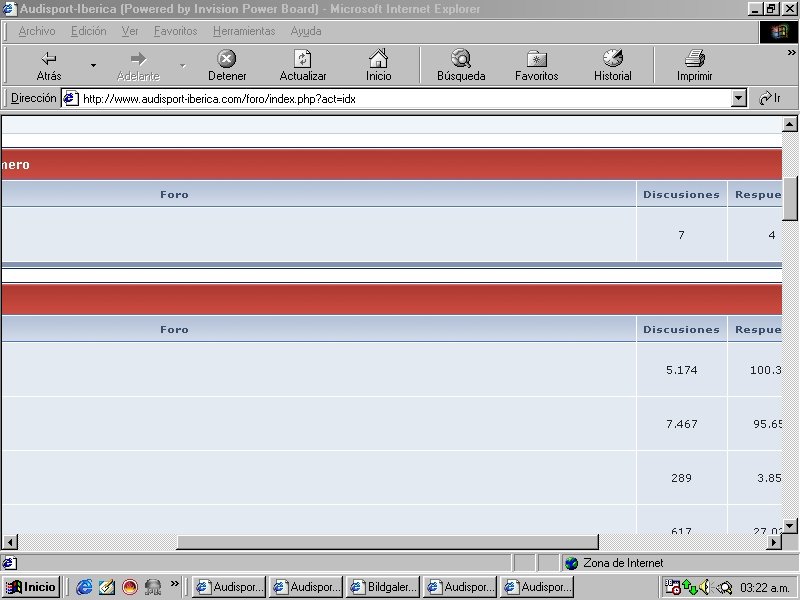Open the Windows Inicio start button

31,587
